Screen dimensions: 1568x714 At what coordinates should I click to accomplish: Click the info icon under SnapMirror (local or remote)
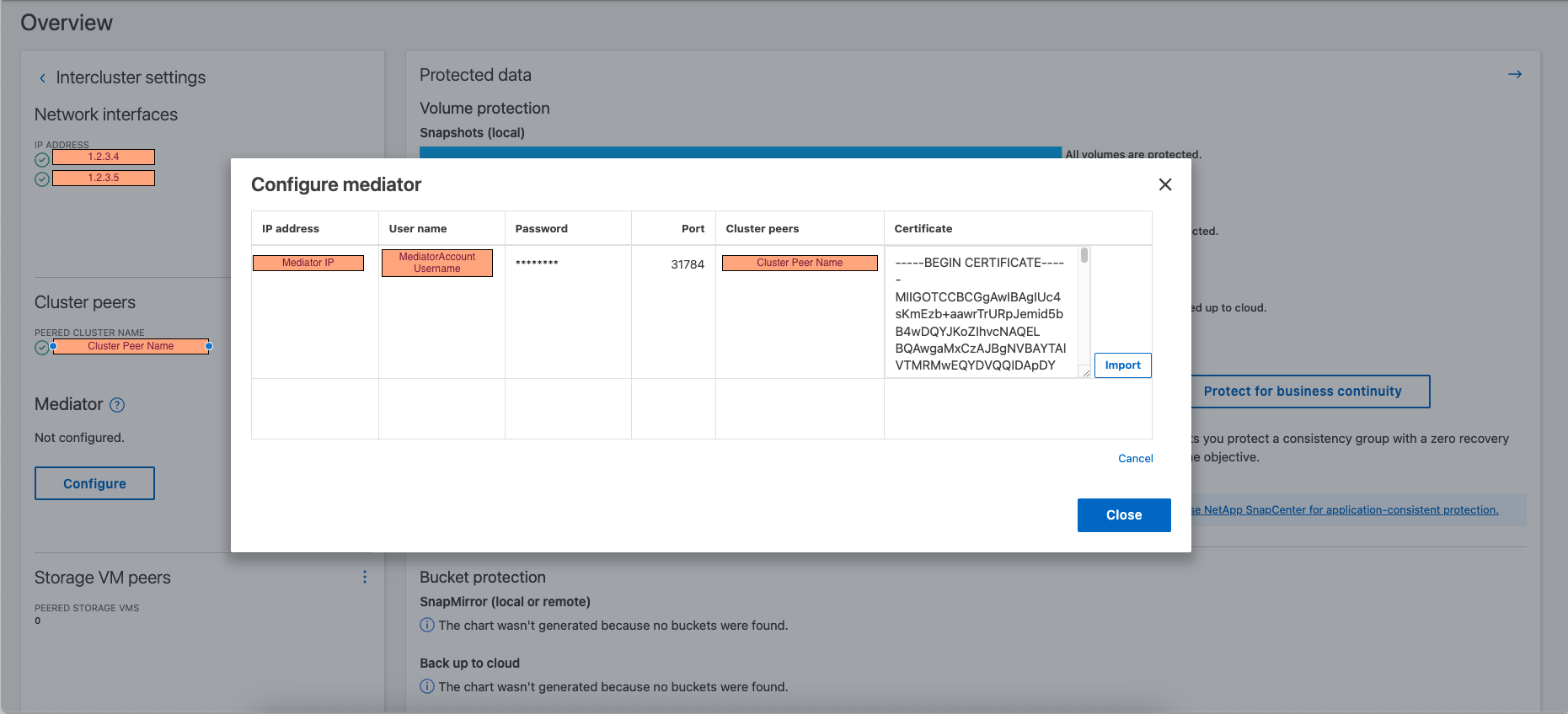click(427, 625)
